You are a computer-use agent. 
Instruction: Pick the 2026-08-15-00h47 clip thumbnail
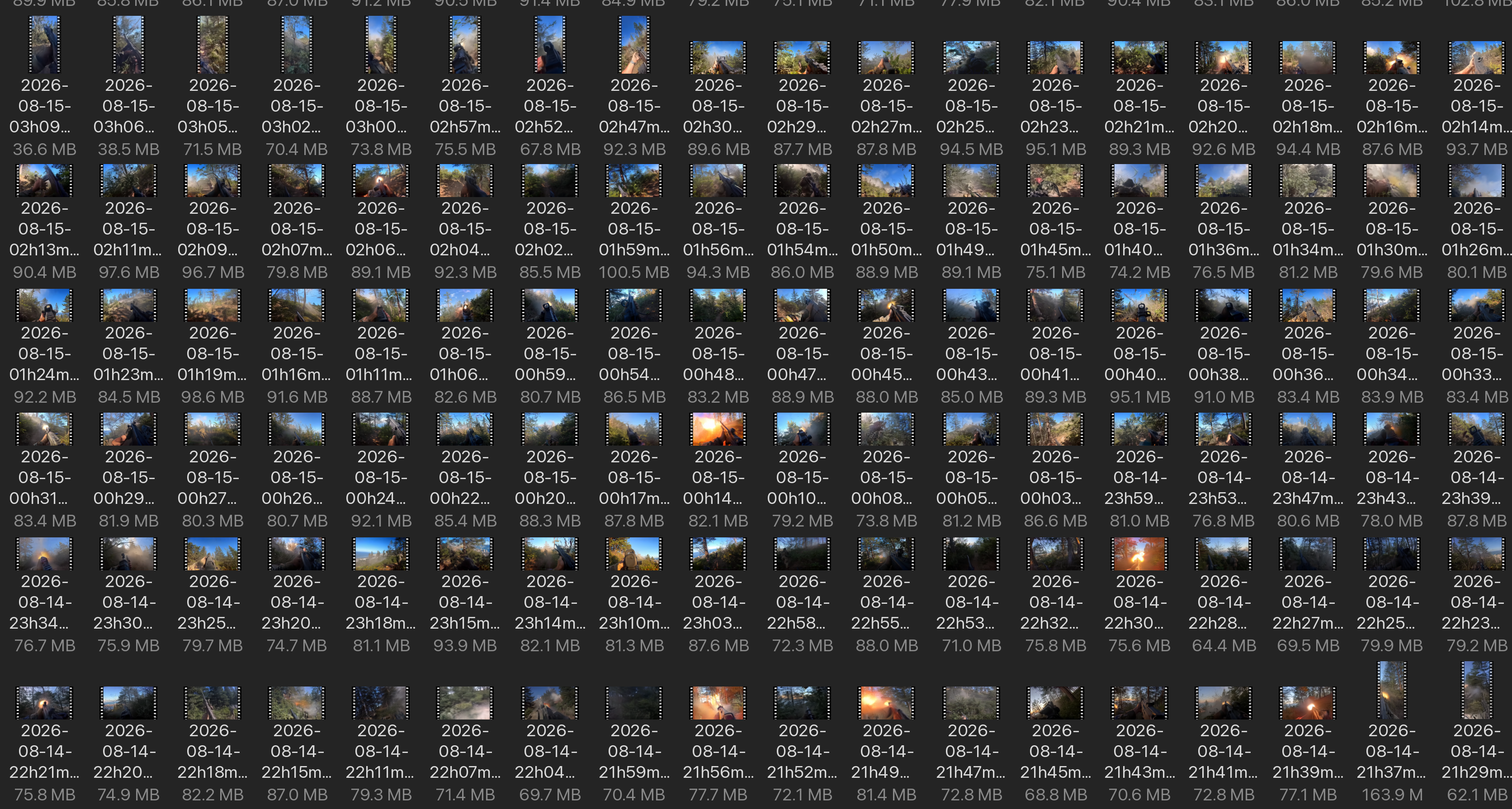click(803, 305)
